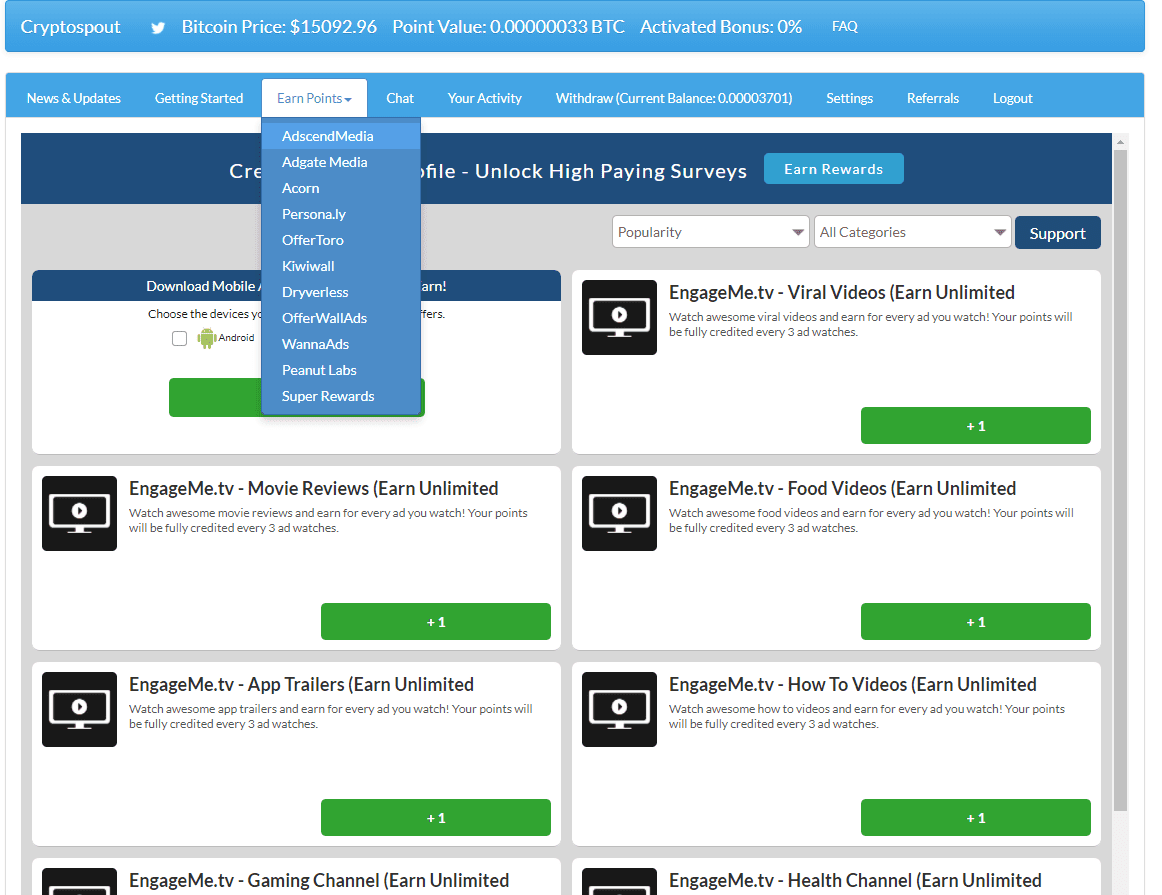Click the EngageMe.tv Food Videos video icon
Viewport: 1162px width, 895px height.
click(619, 513)
